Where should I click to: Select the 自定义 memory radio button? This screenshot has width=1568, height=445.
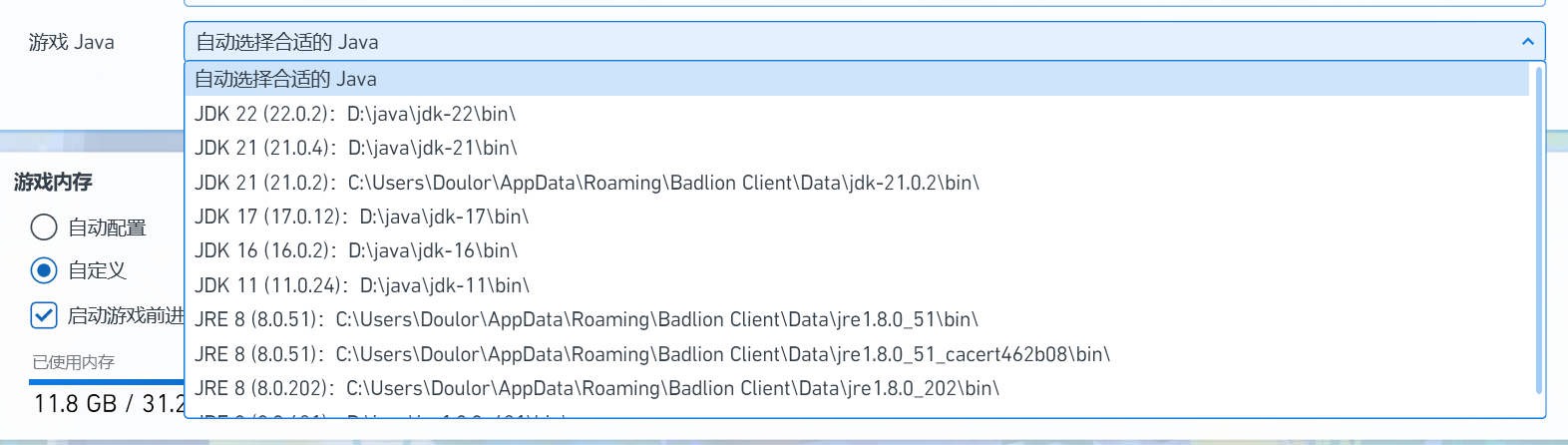[44, 270]
